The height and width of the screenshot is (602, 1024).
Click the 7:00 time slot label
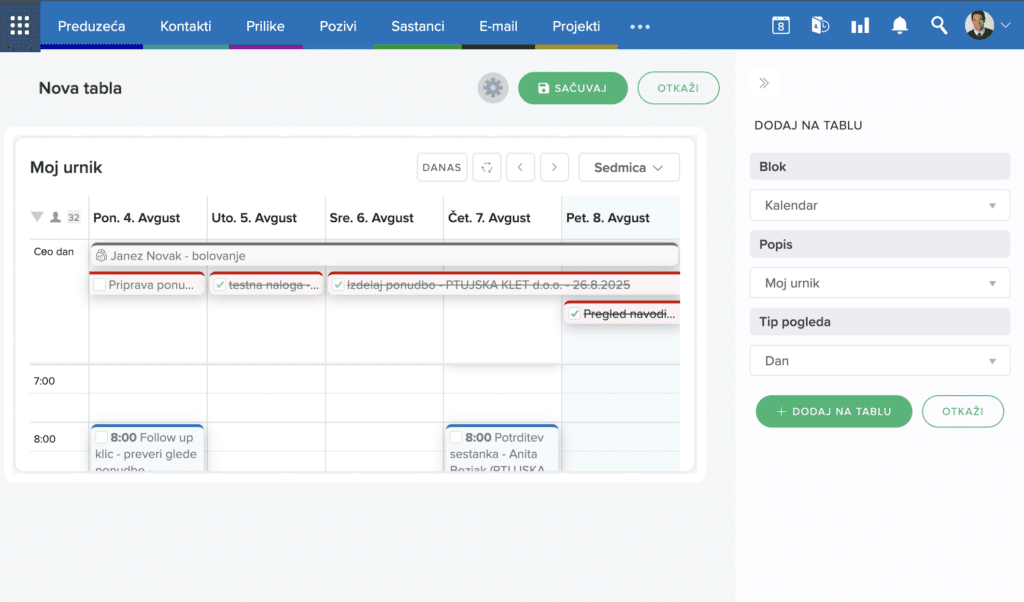click(x=44, y=381)
